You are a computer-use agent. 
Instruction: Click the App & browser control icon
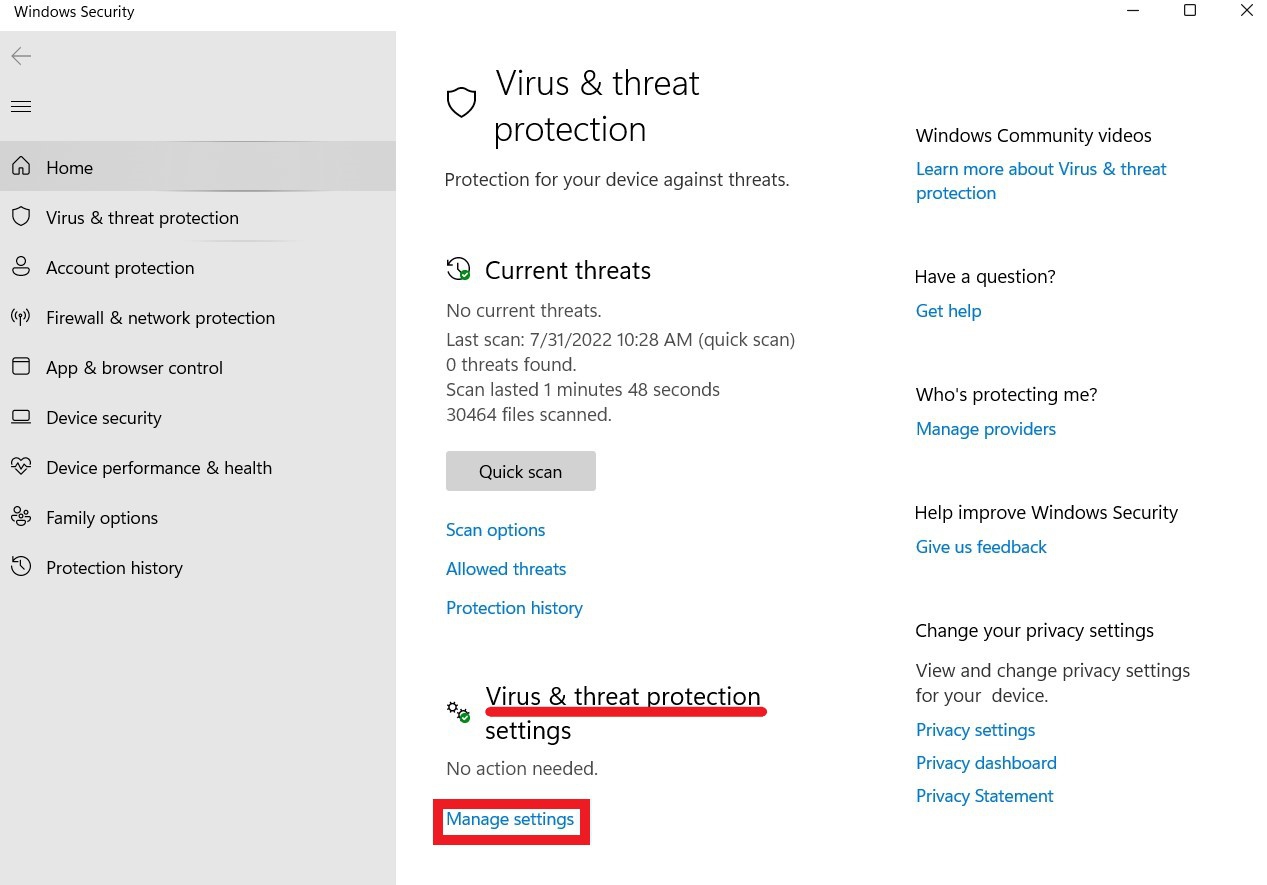21,367
